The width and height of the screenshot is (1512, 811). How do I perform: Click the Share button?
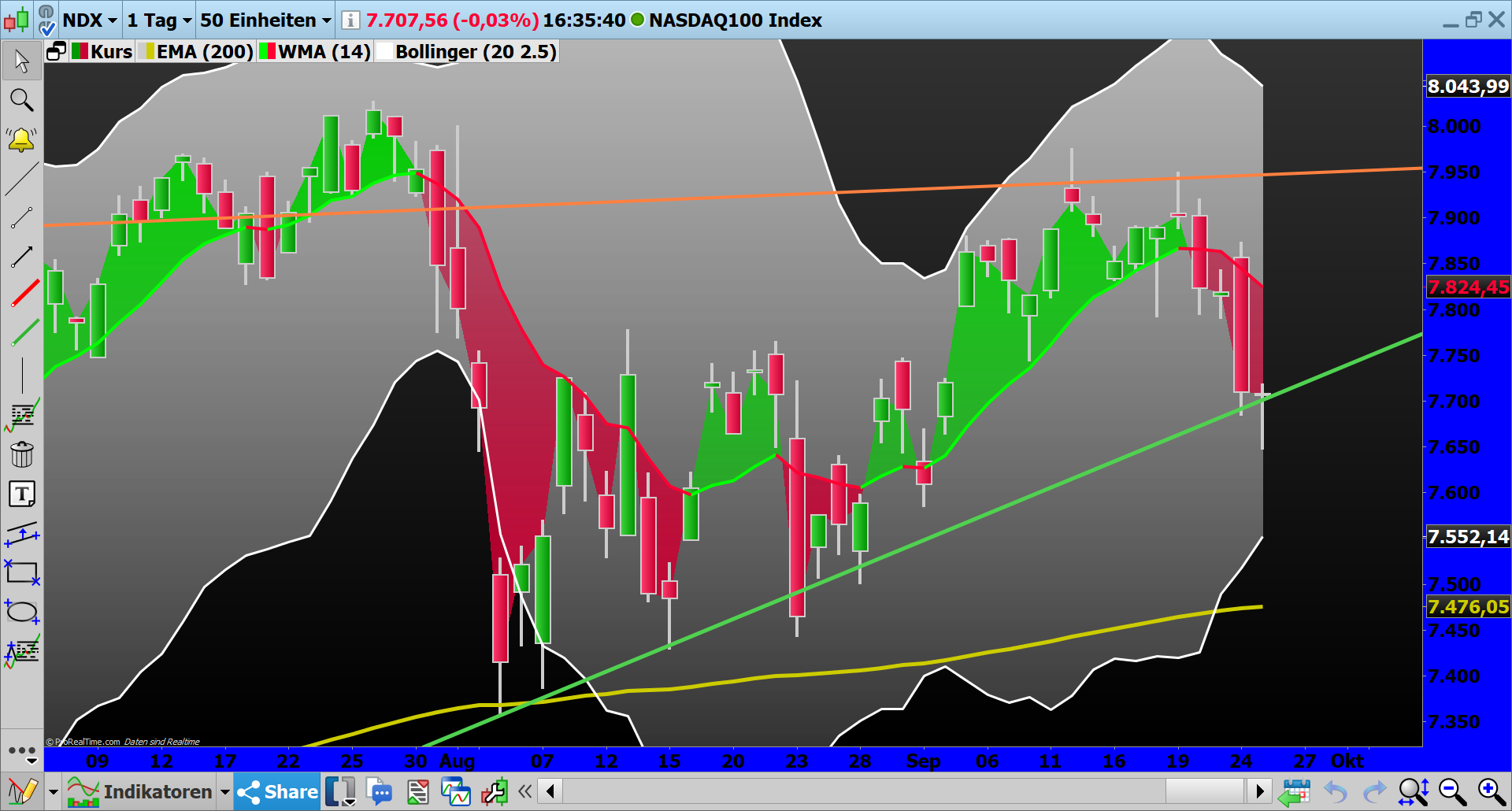click(276, 791)
